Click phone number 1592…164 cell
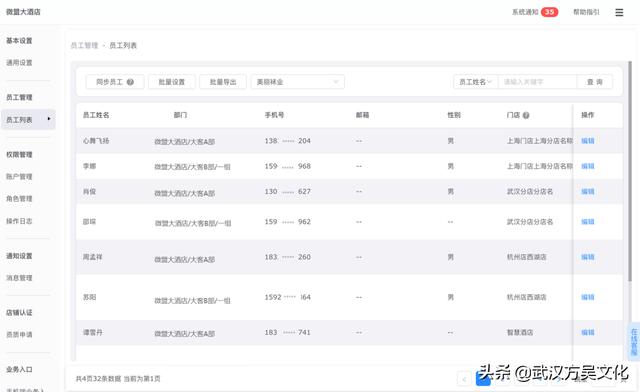640x392 pixels. pyautogui.click(x=287, y=297)
